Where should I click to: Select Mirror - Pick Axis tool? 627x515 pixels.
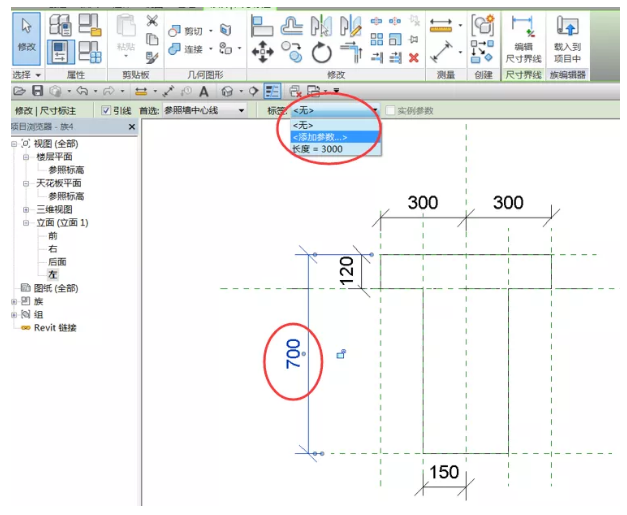(x=321, y=26)
